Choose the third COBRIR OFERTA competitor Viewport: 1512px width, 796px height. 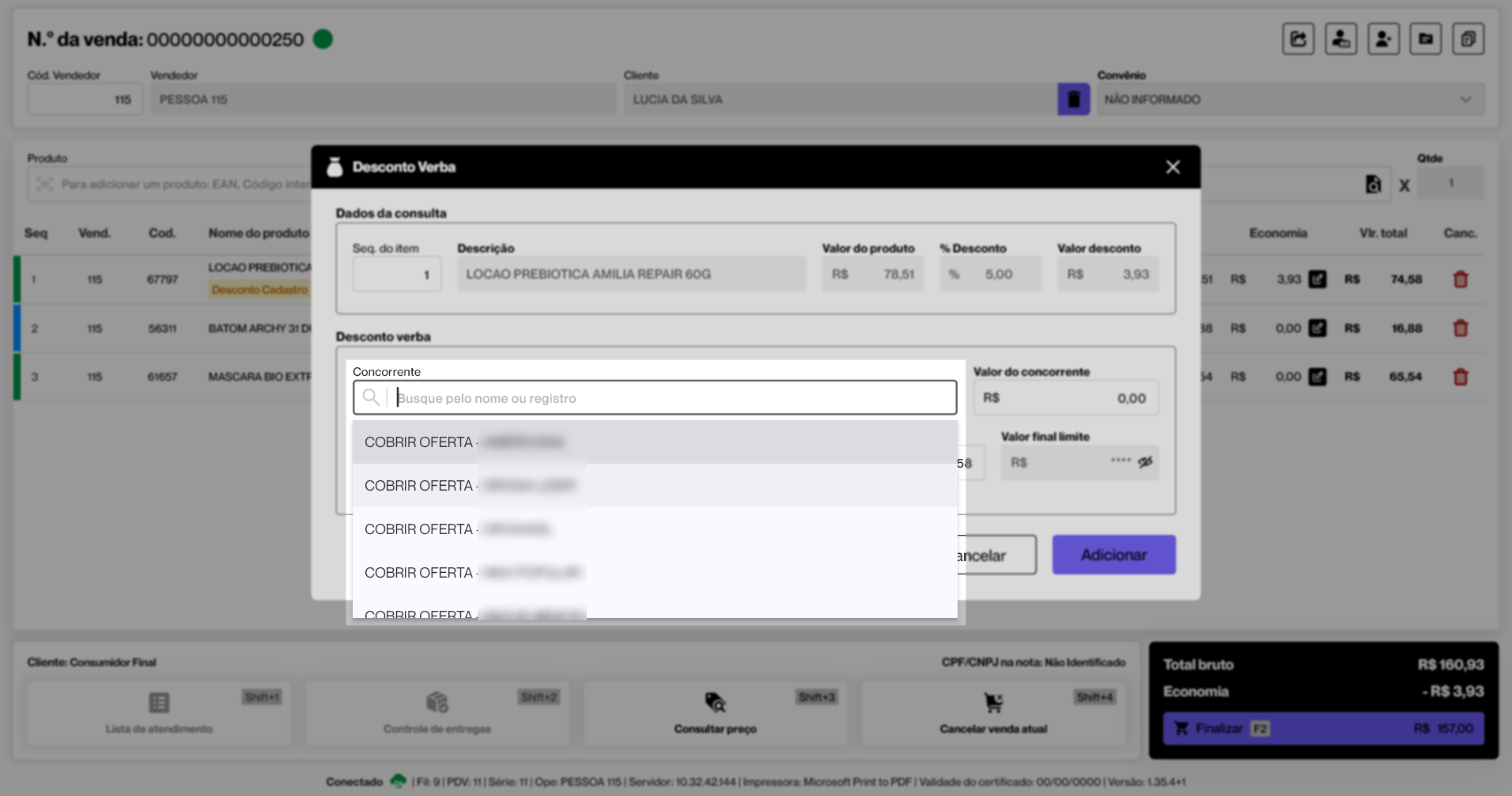[x=654, y=529]
